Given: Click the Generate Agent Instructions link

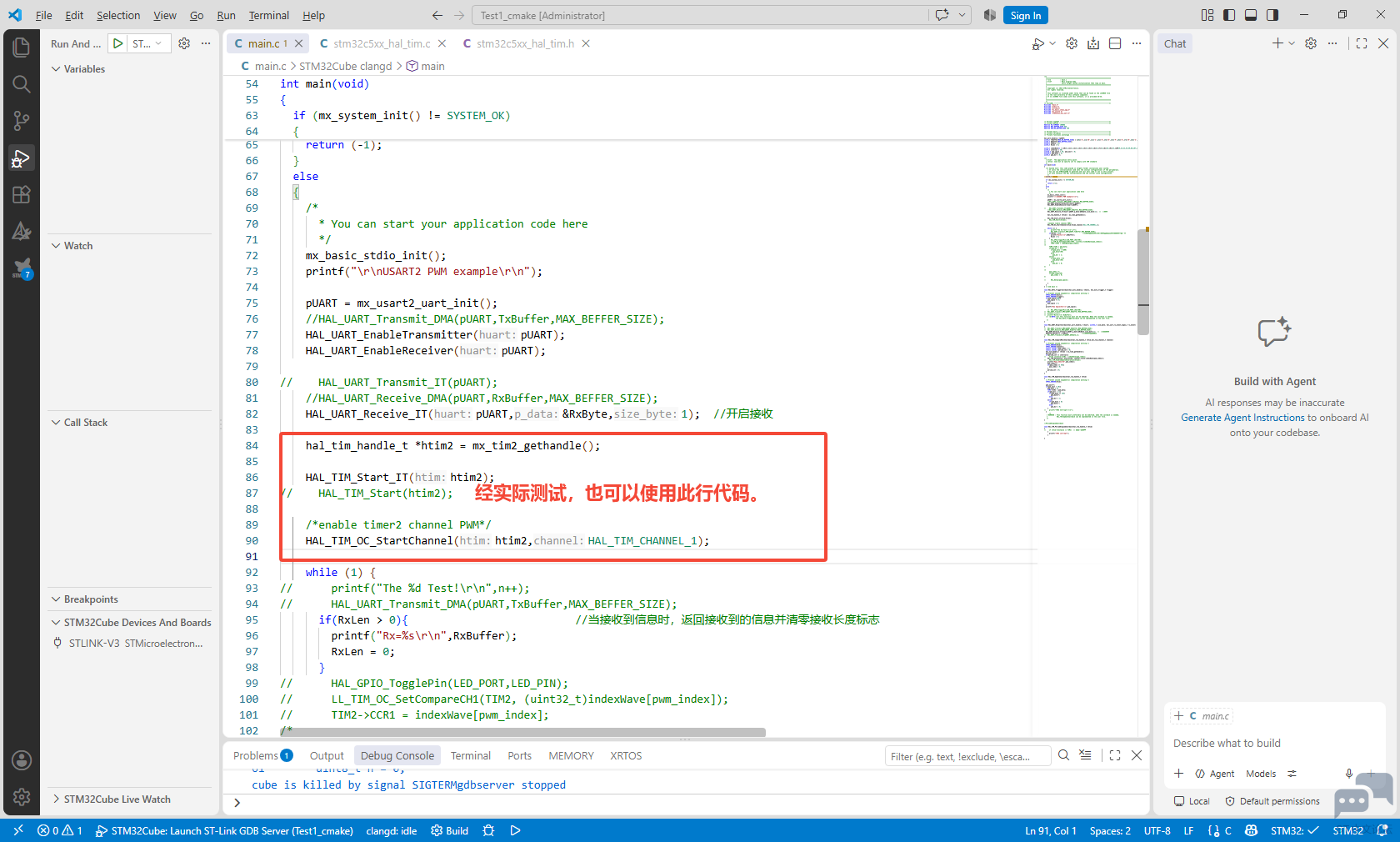Looking at the screenshot, I should tap(1242, 418).
